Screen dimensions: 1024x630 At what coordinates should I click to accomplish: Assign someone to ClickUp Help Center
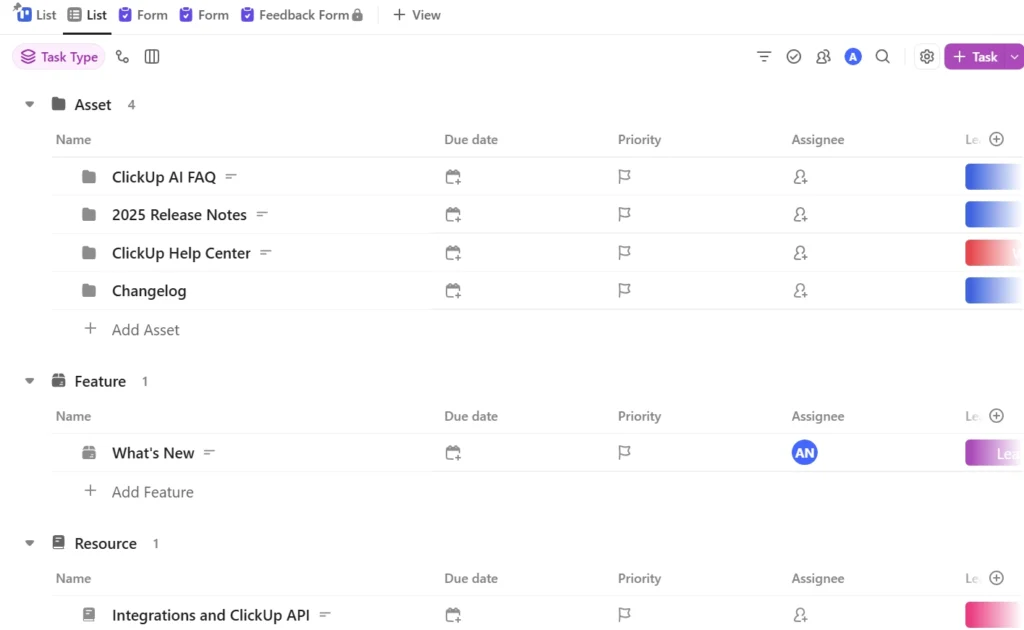(800, 253)
